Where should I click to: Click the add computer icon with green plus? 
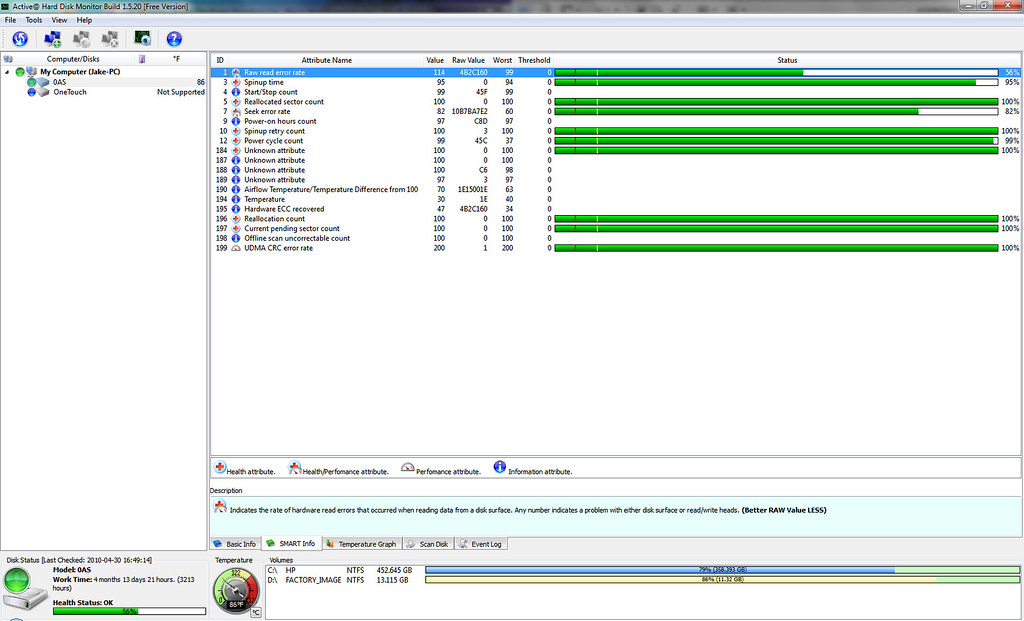tap(52, 39)
